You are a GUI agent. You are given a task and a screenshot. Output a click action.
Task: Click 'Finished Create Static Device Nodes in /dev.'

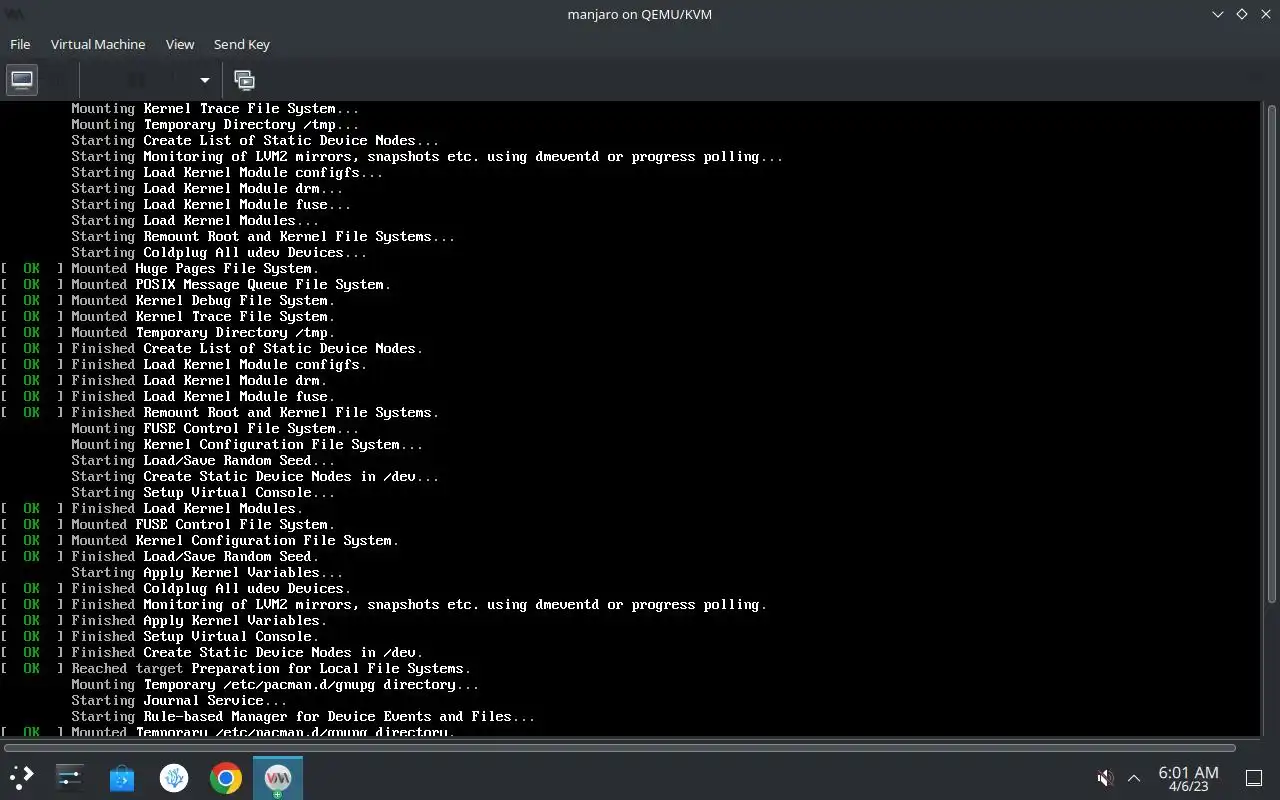(x=247, y=652)
